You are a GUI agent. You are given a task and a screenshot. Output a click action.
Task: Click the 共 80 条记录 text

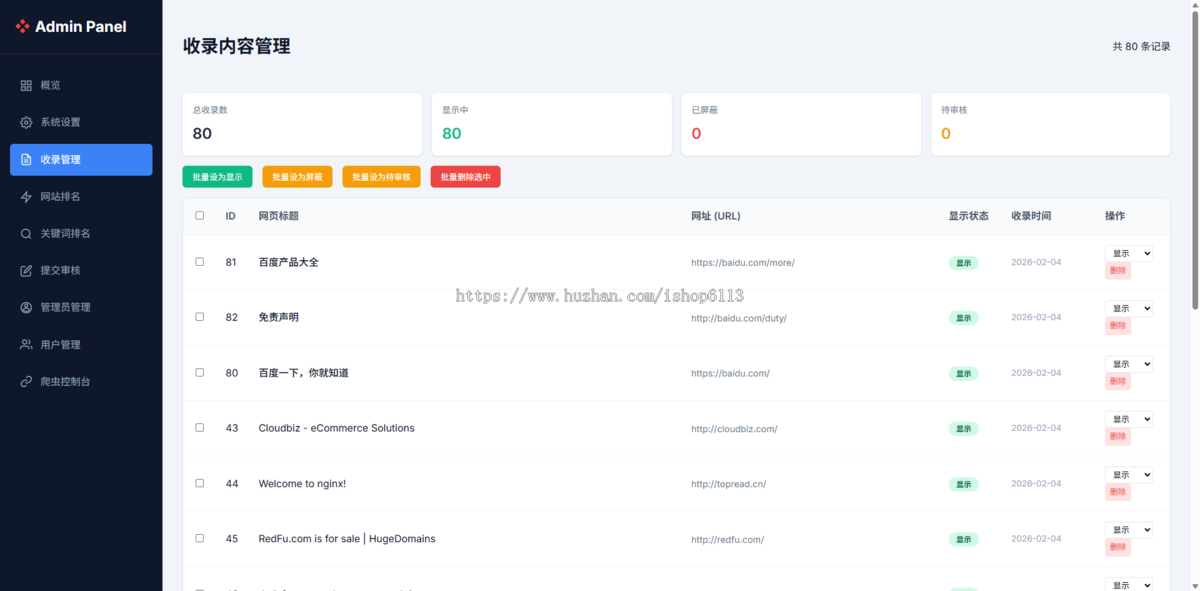[x=1141, y=46]
